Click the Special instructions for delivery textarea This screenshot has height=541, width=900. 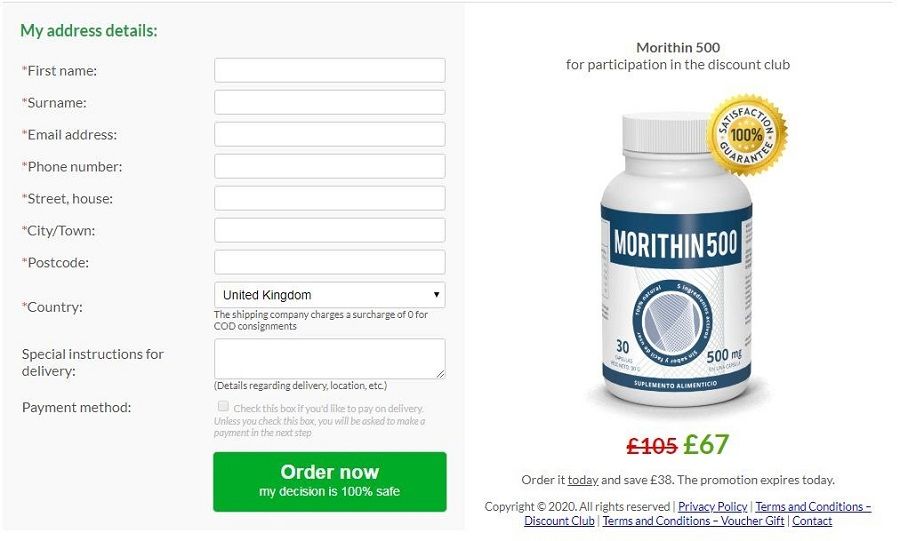329,359
